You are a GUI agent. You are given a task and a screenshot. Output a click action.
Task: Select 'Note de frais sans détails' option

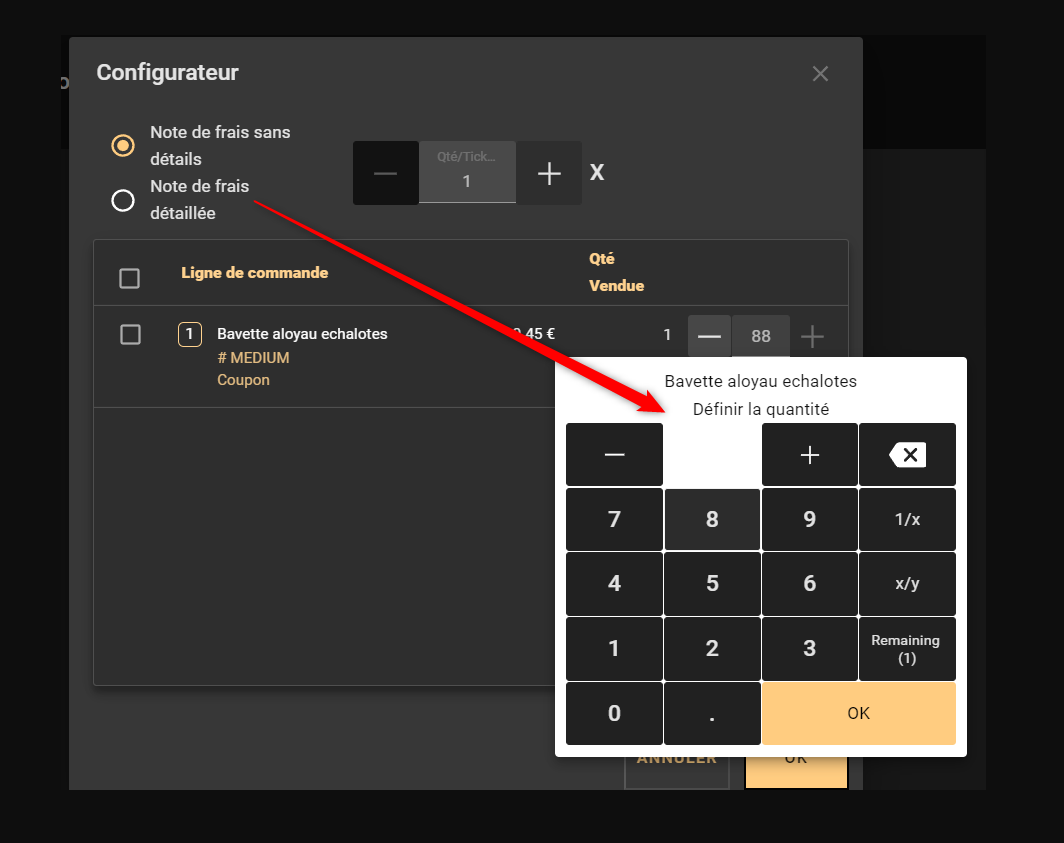tap(123, 146)
